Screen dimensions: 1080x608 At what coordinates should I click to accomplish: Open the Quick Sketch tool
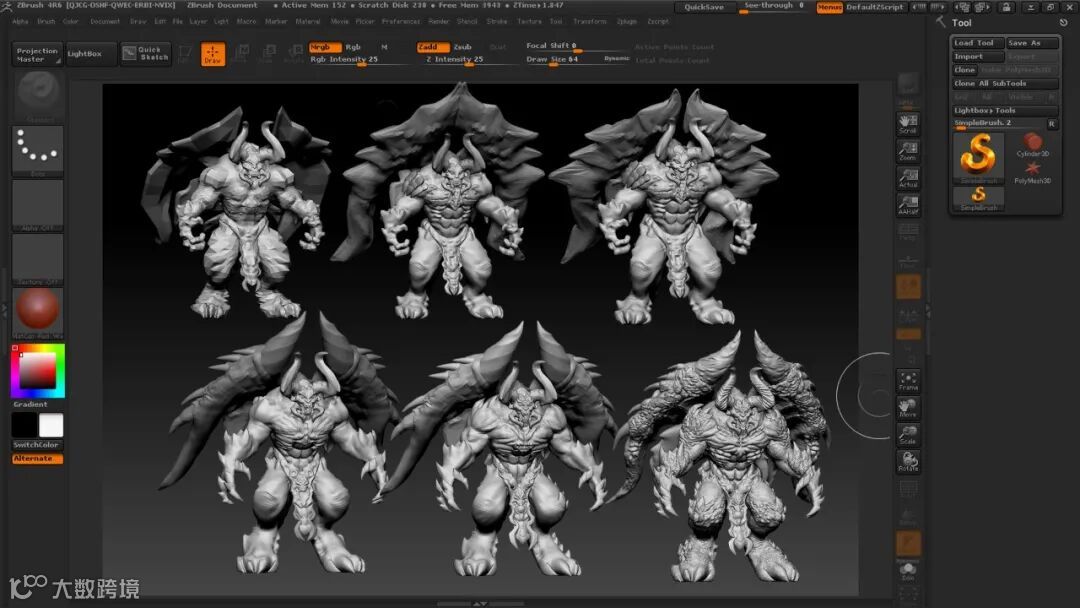(x=145, y=54)
